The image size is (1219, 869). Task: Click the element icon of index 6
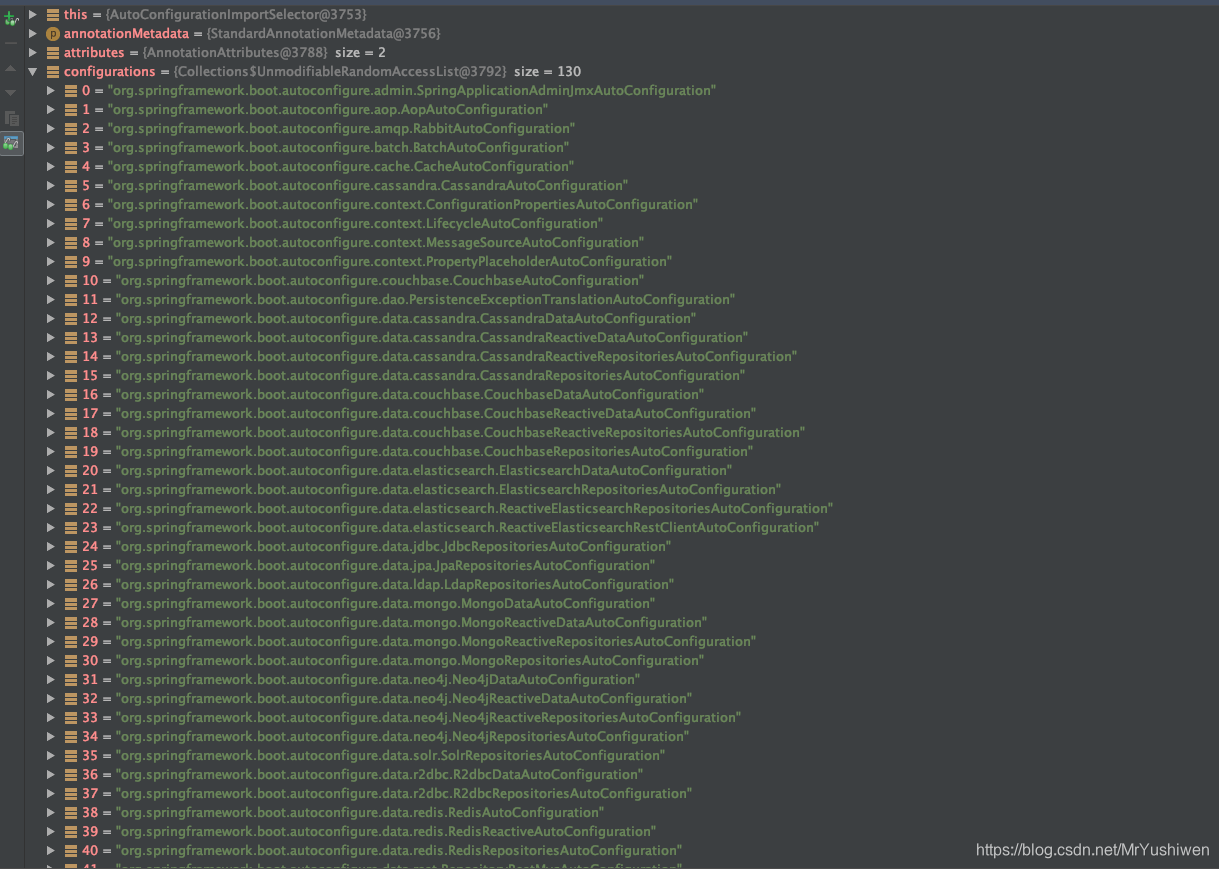coord(71,205)
